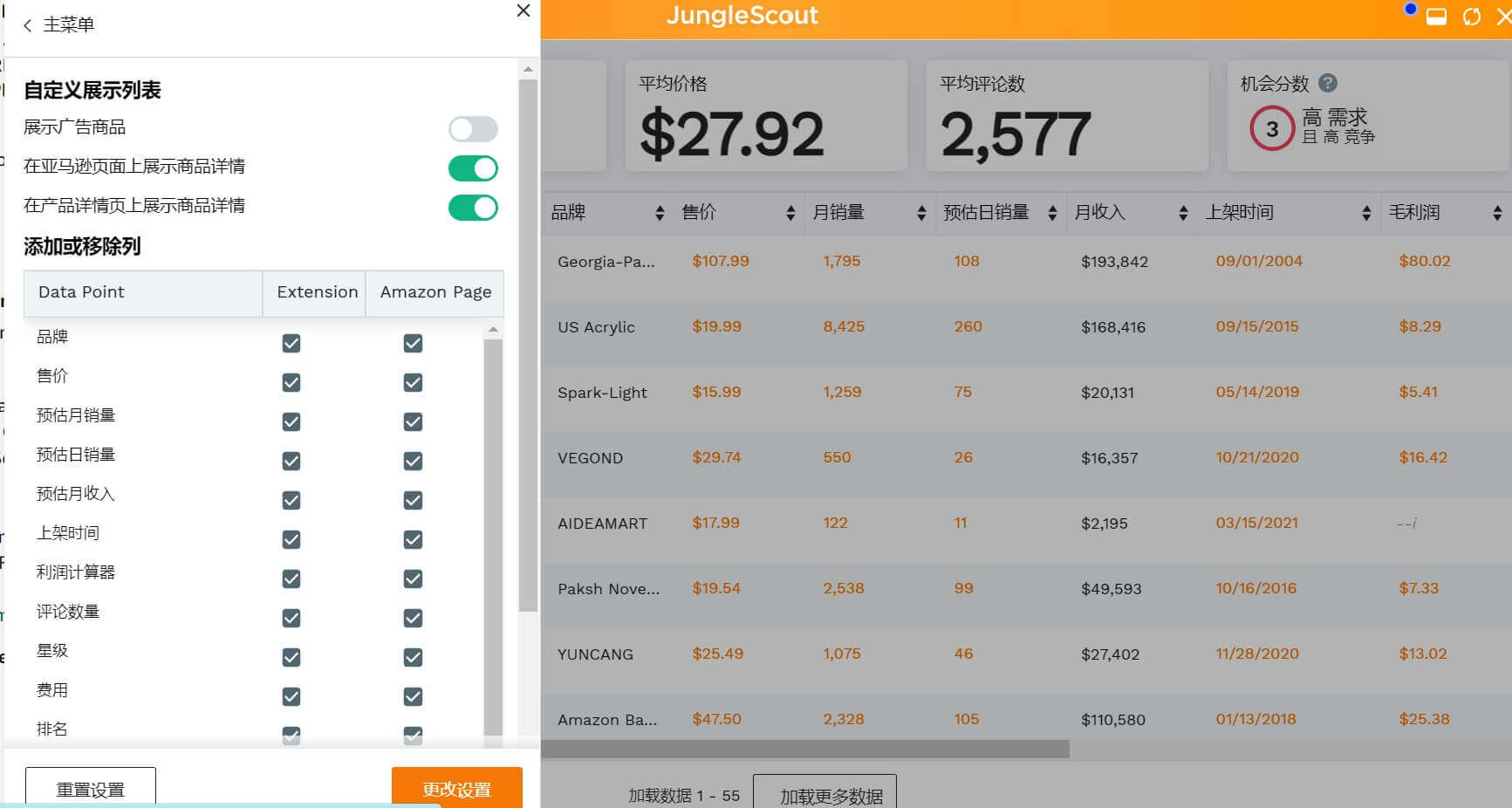Click the JungleScout refresh icon
Viewport: 1512px width, 808px height.
click(x=1472, y=17)
